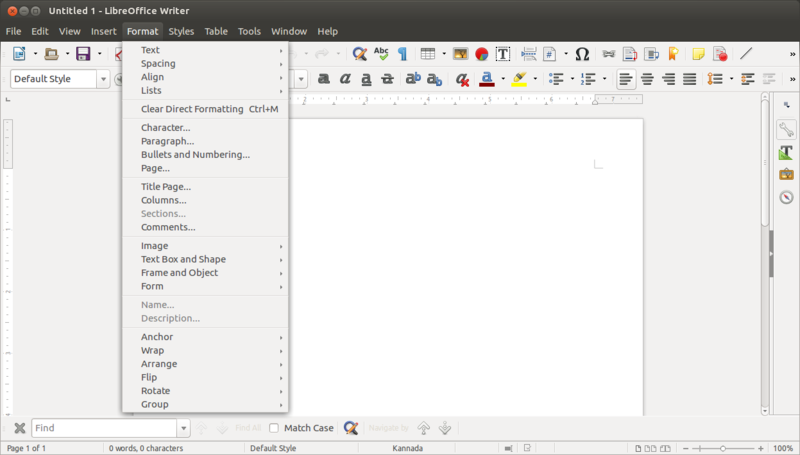Toggle Italic formatting
Screen dimensions: 800x455
point(345,79)
